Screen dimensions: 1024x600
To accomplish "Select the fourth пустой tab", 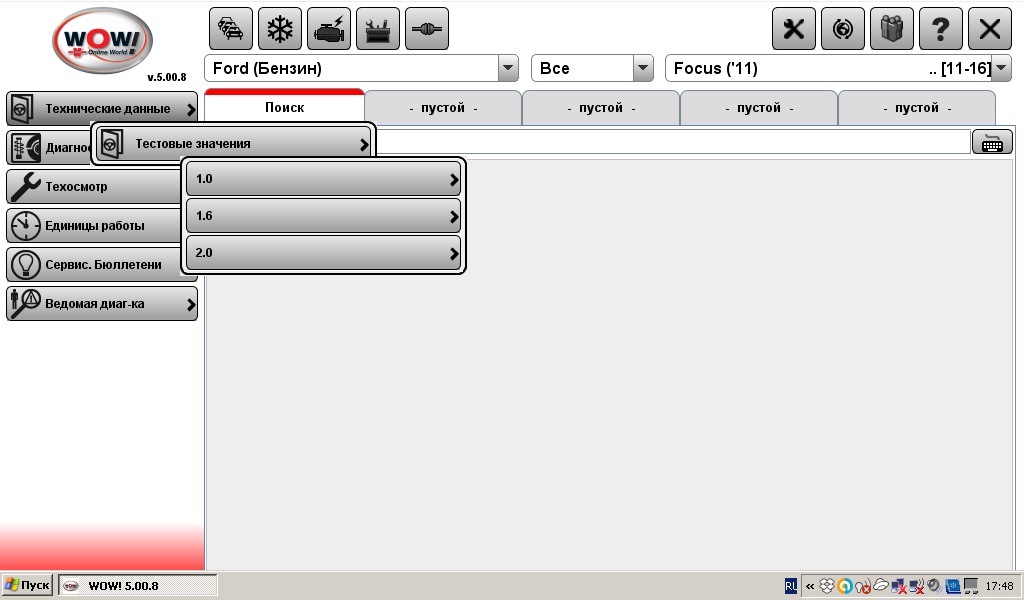I will tap(918, 108).
